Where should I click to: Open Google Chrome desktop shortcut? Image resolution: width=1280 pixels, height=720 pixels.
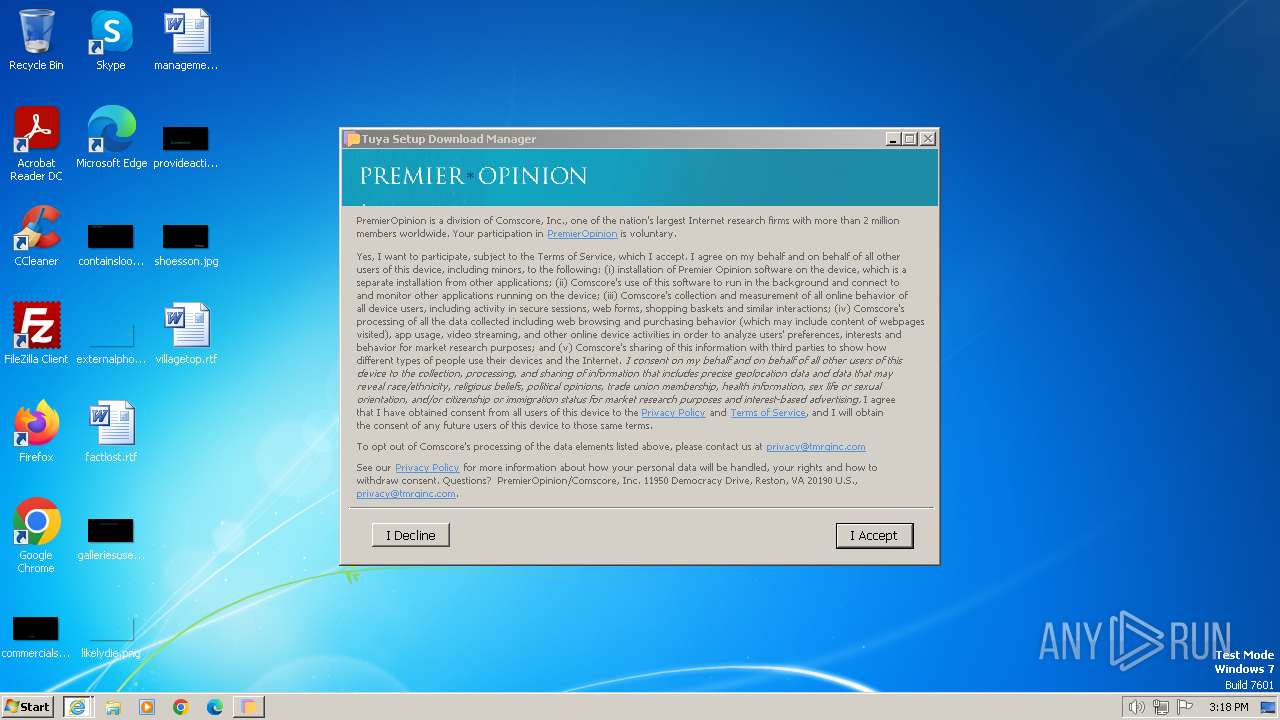[x=36, y=536]
